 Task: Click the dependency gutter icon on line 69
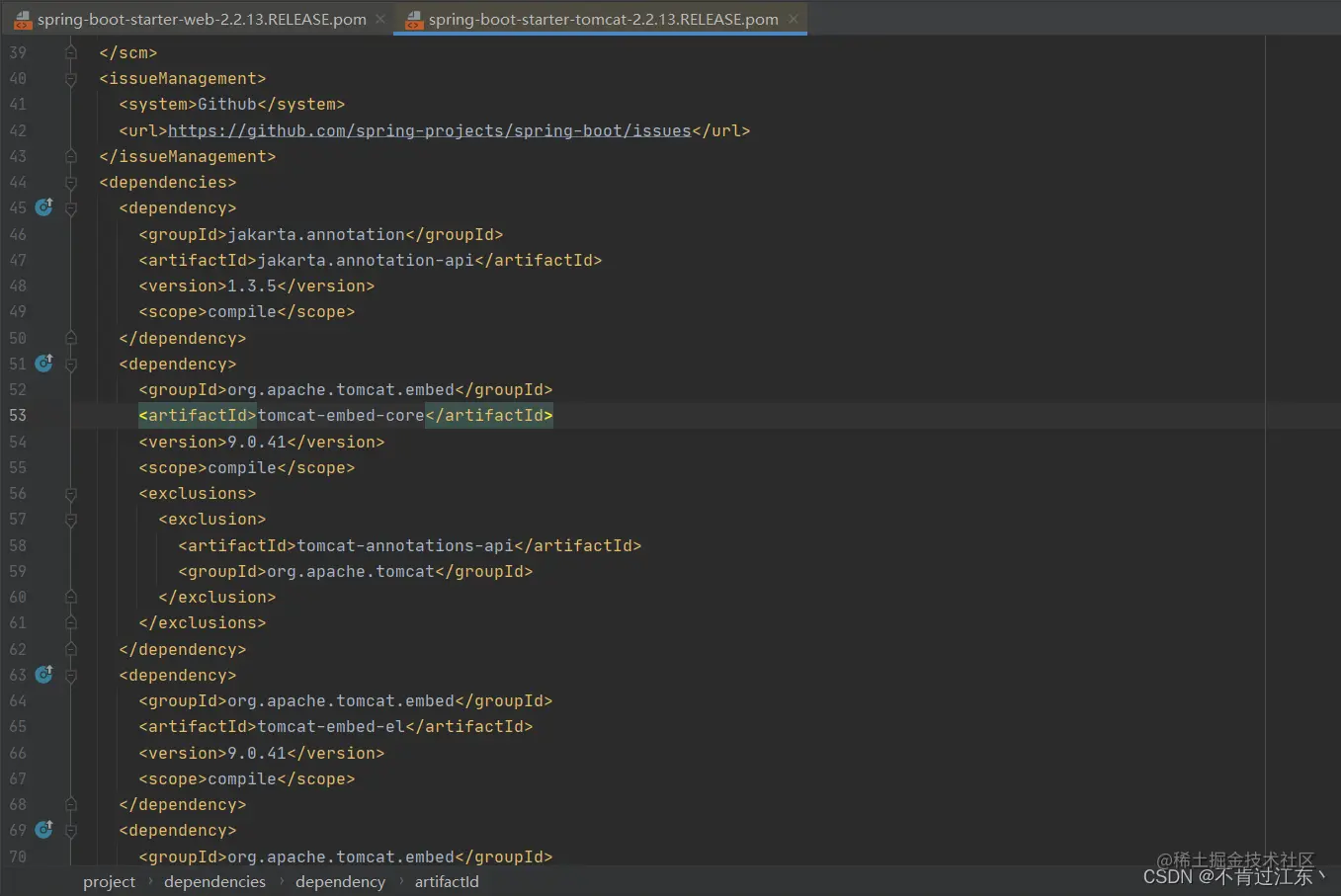[43, 830]
